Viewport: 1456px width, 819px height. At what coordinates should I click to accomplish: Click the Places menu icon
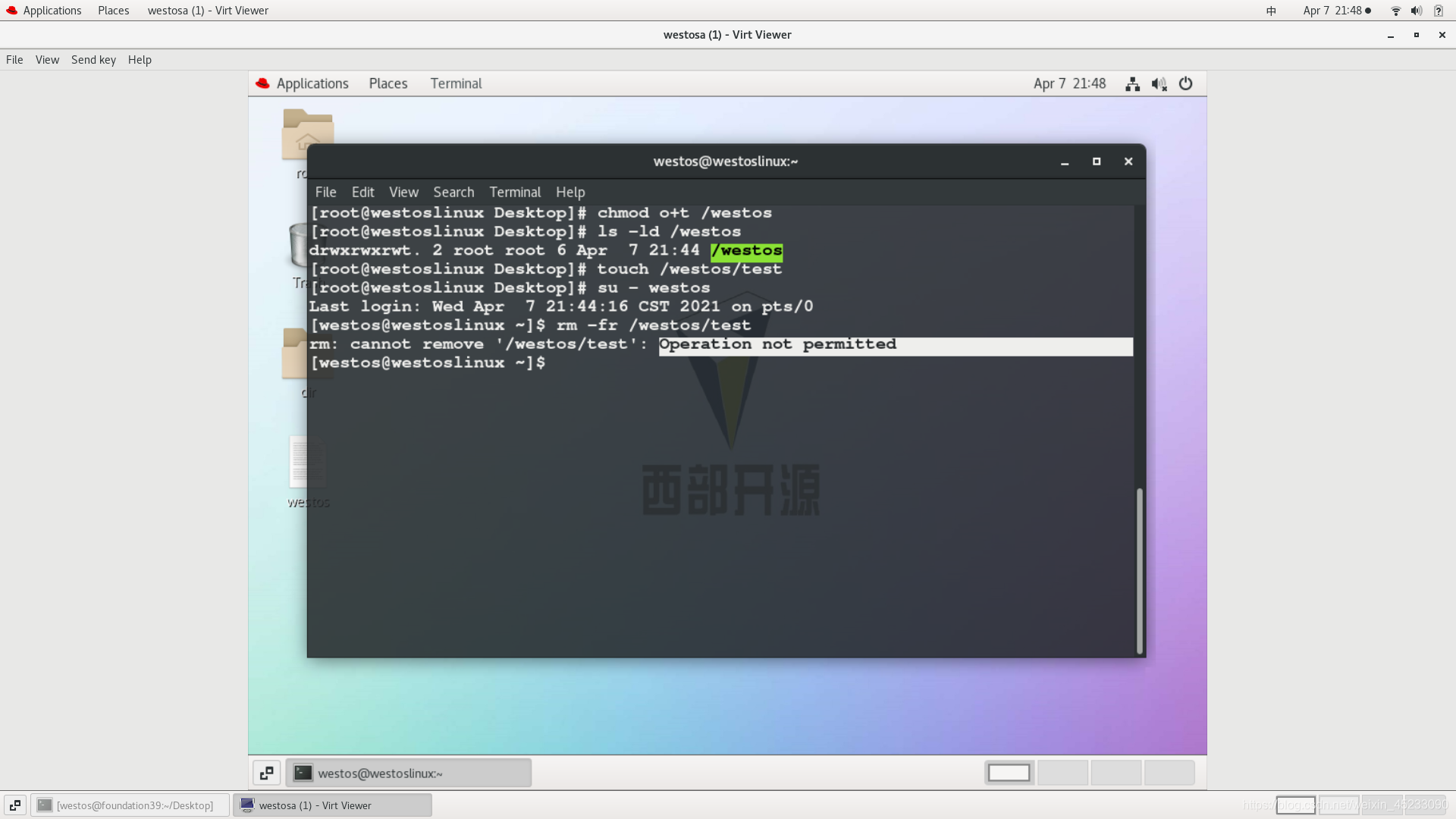[x=113, y=10]
